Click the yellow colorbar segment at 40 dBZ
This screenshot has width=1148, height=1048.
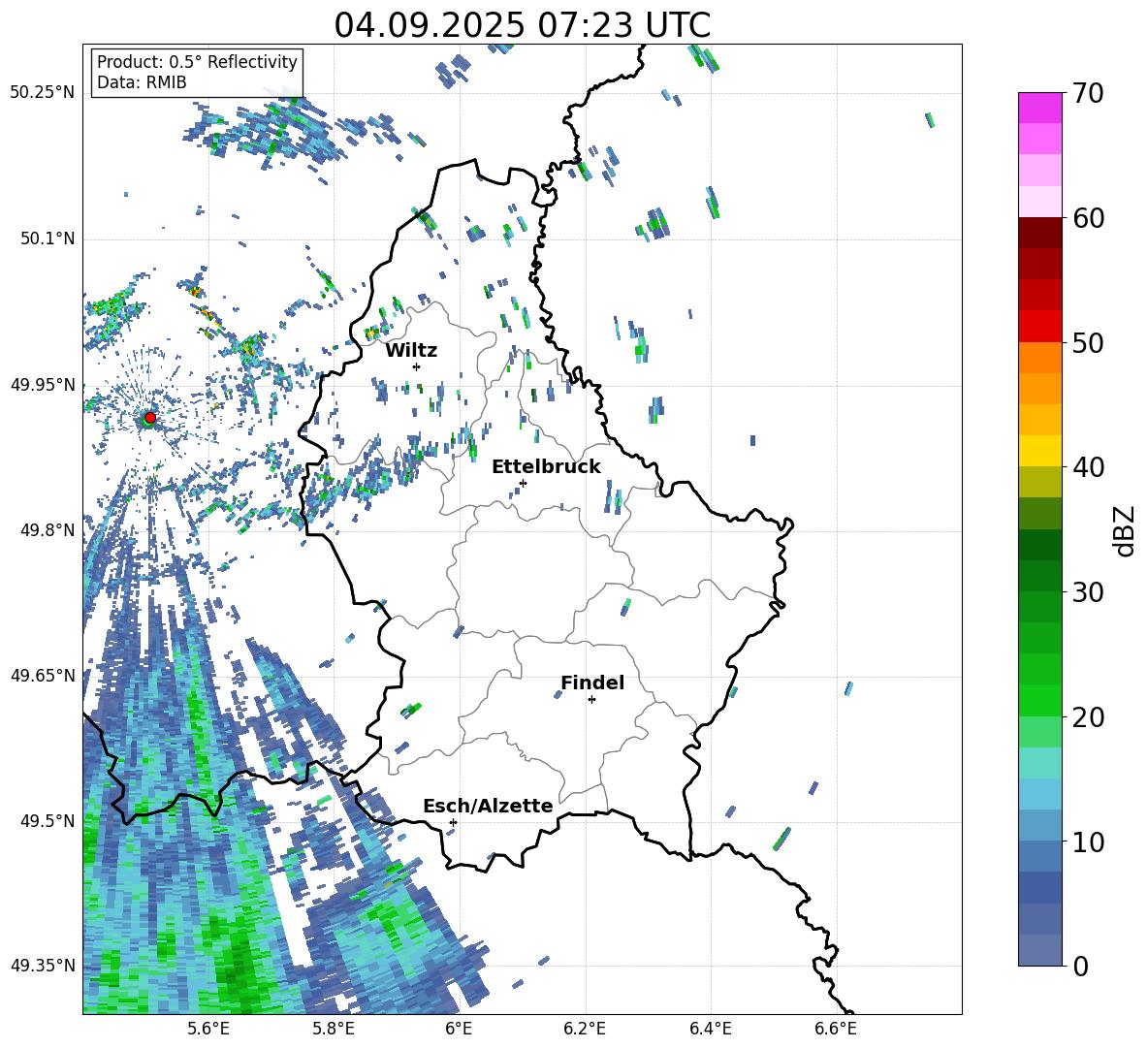click(1039, 452)
